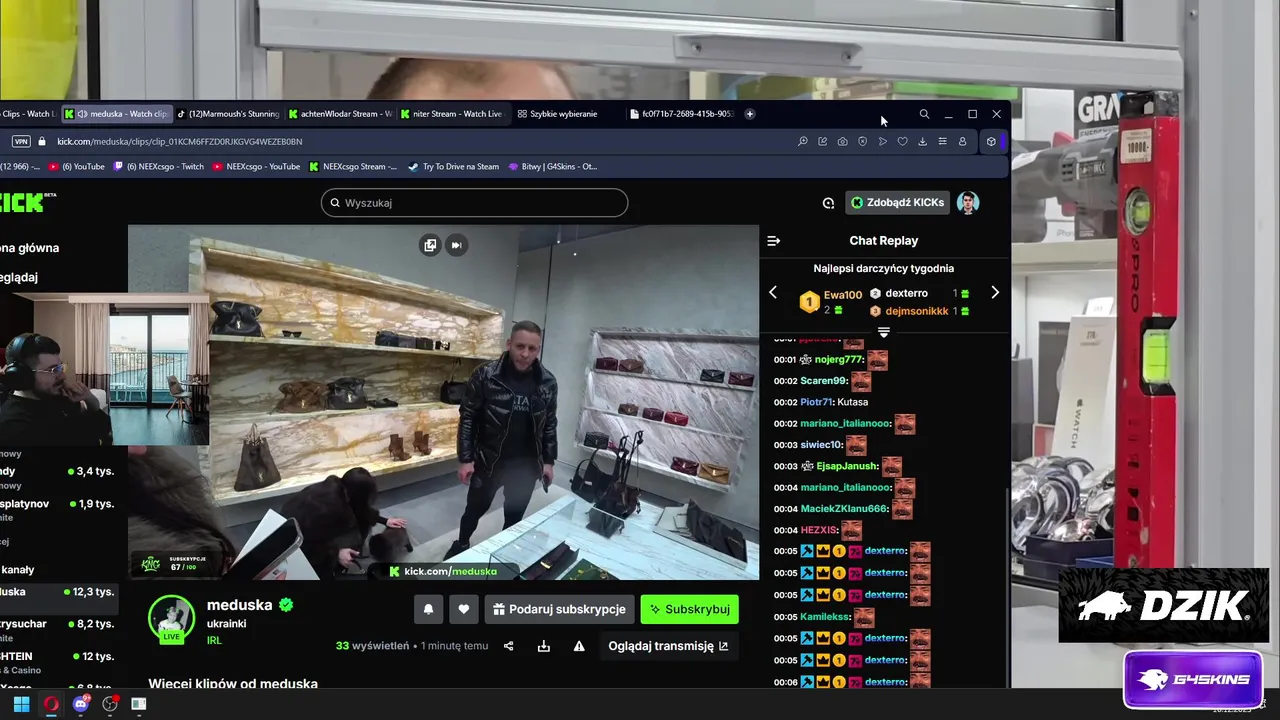1280x720 pixels.
Task: Open the browser tab search magnifier icon
Action: 924,114
